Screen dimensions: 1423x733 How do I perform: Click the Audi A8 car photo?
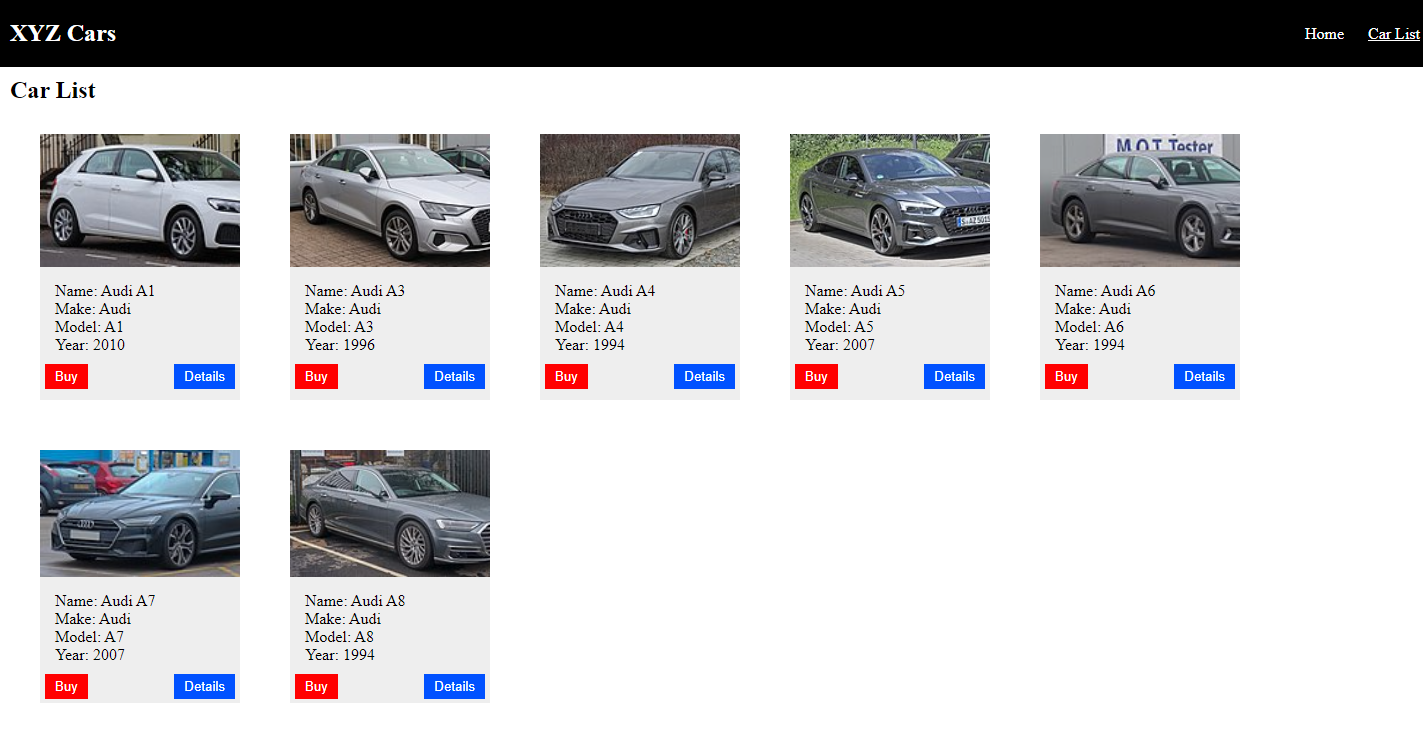click(x=390, y=513)
